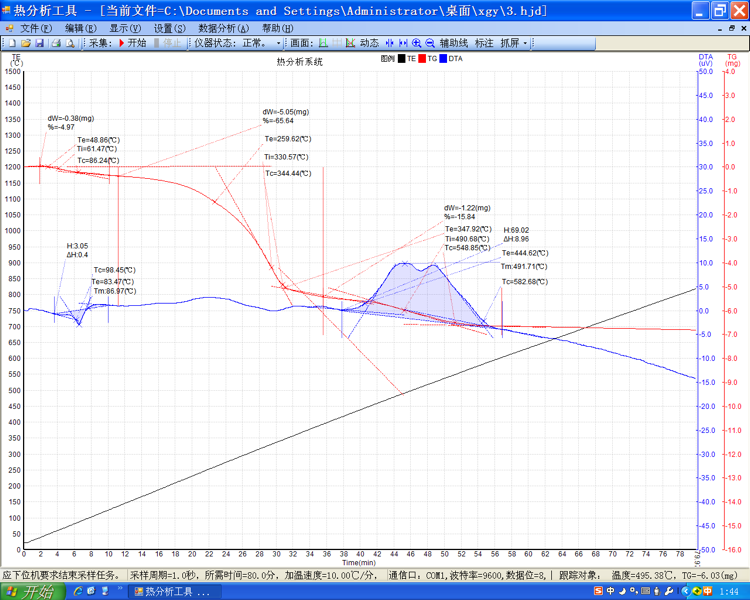750x600 pixels.
Task: Click the Time(min) axis label
Action: [359, 563]
